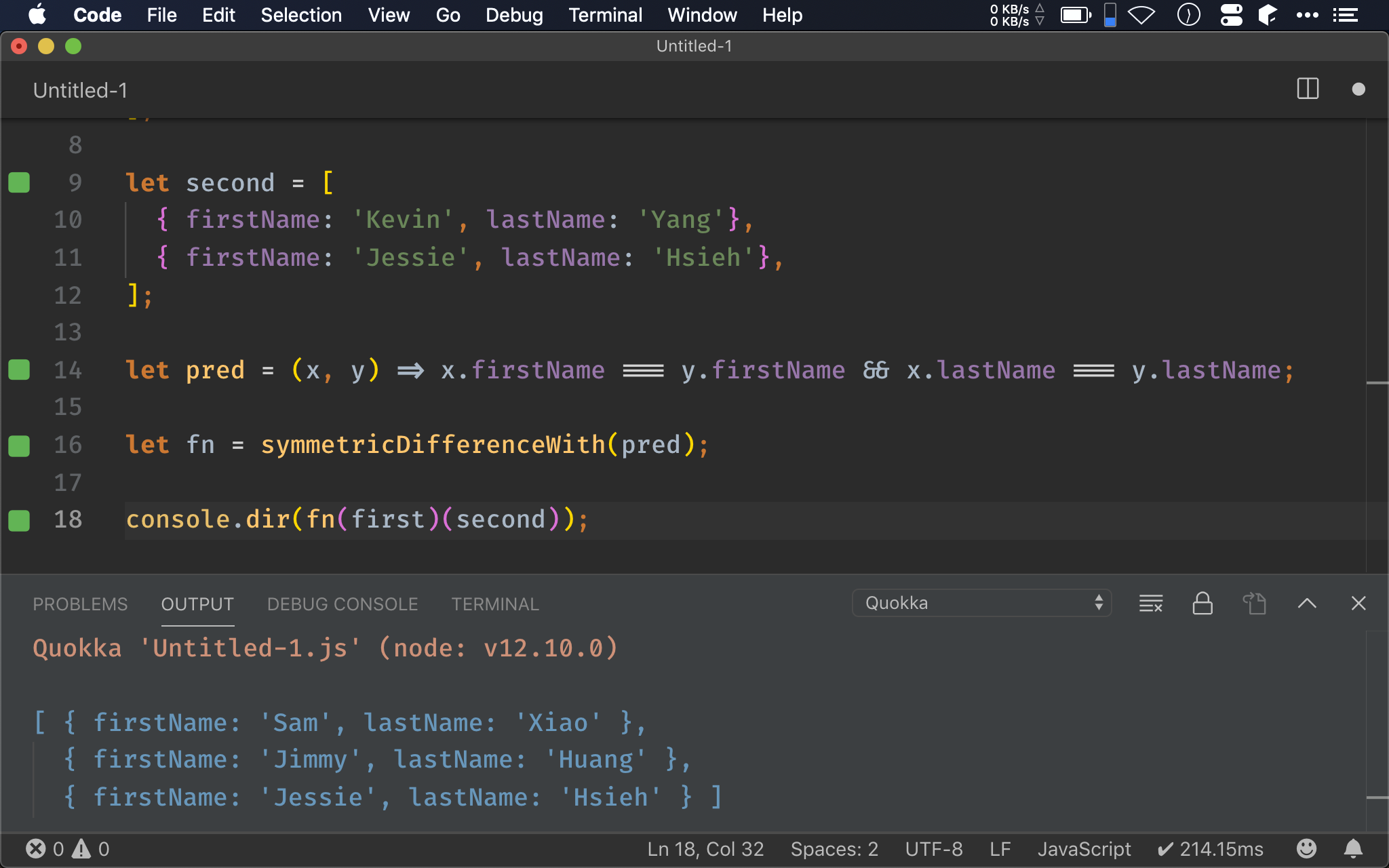Switch to the PROBLEMS tab
1389x868 pixels.
pyautogui.click(x=80, y=604)
